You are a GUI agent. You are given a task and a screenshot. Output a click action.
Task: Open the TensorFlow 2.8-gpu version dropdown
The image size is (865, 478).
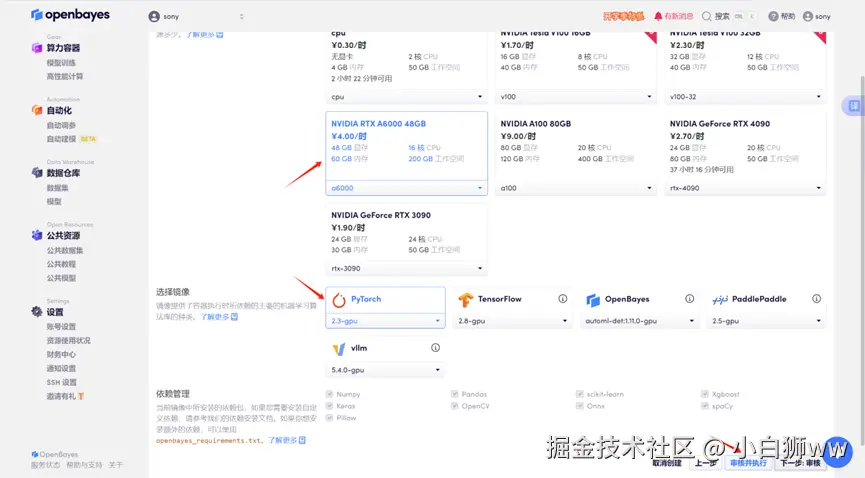point(512,321)
